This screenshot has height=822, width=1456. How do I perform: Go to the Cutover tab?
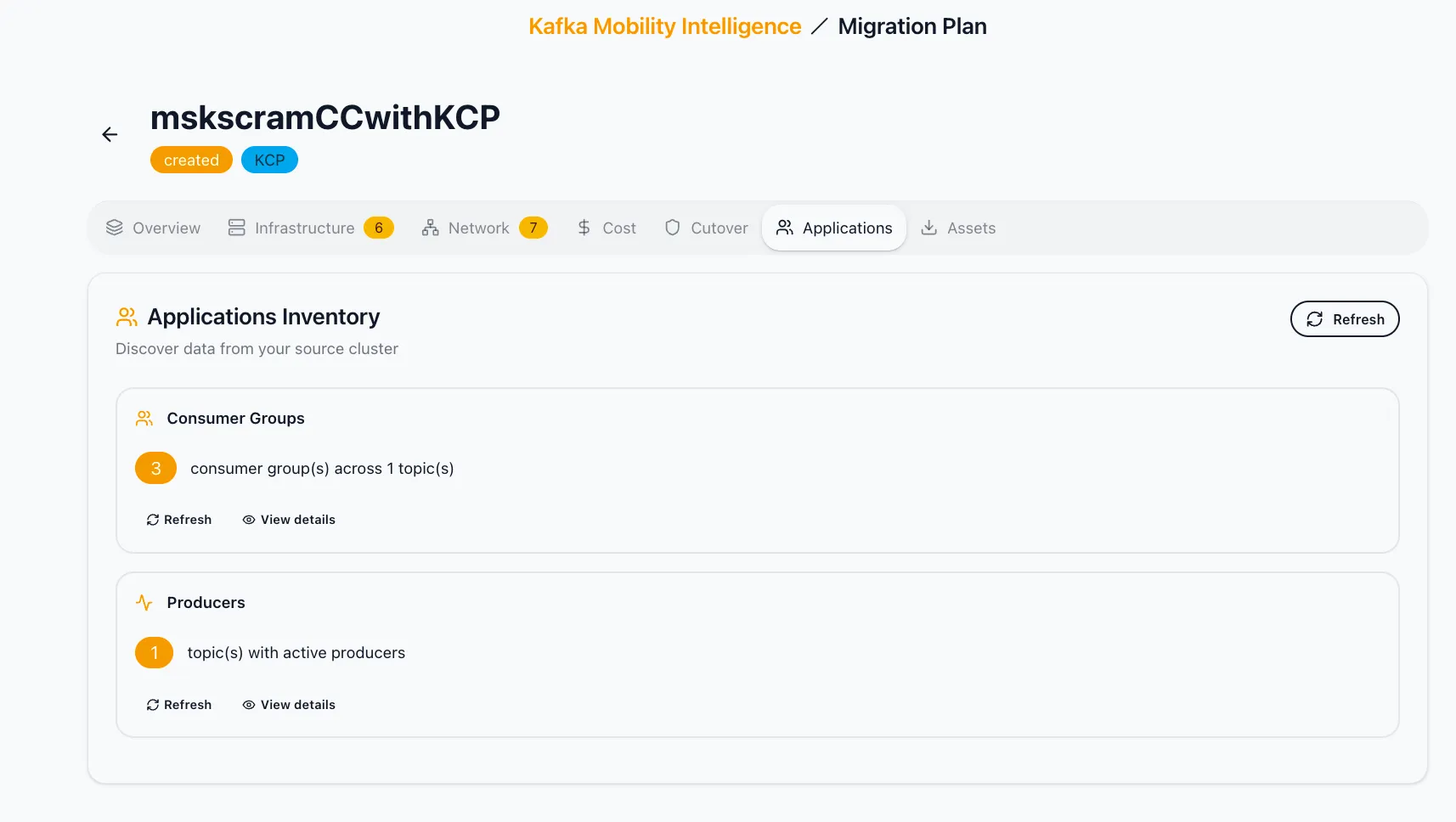pos(707,228)
